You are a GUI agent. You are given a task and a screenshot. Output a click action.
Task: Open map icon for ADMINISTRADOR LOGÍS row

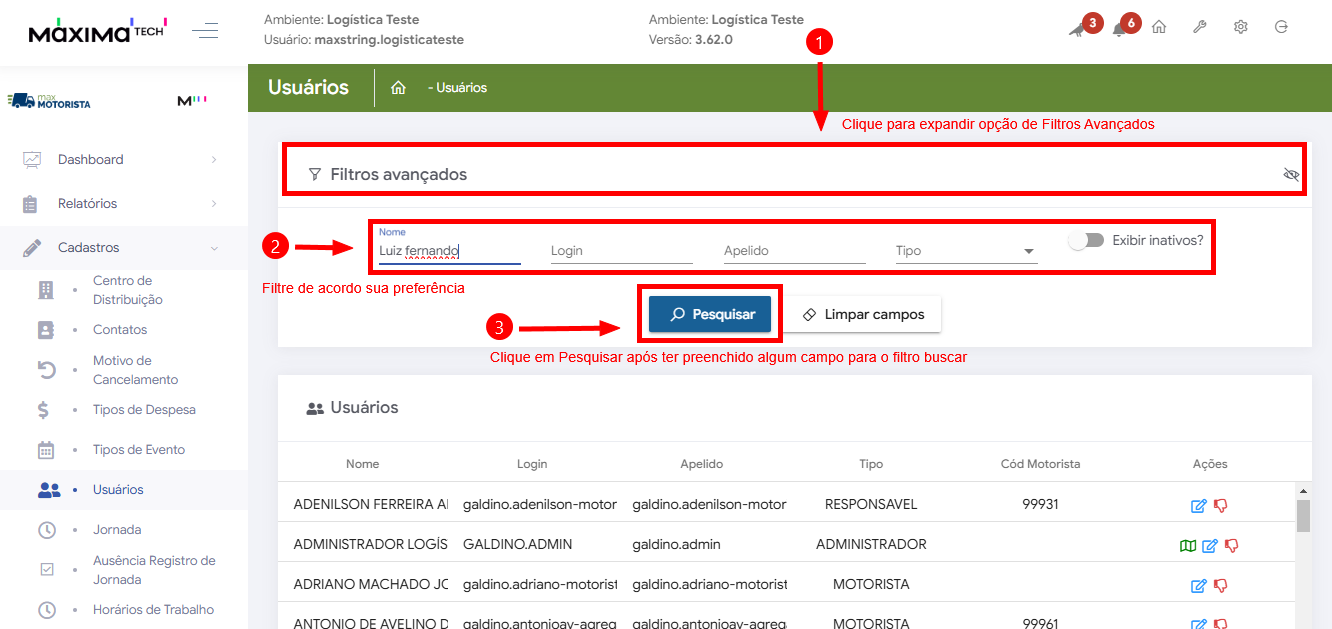1187,546
